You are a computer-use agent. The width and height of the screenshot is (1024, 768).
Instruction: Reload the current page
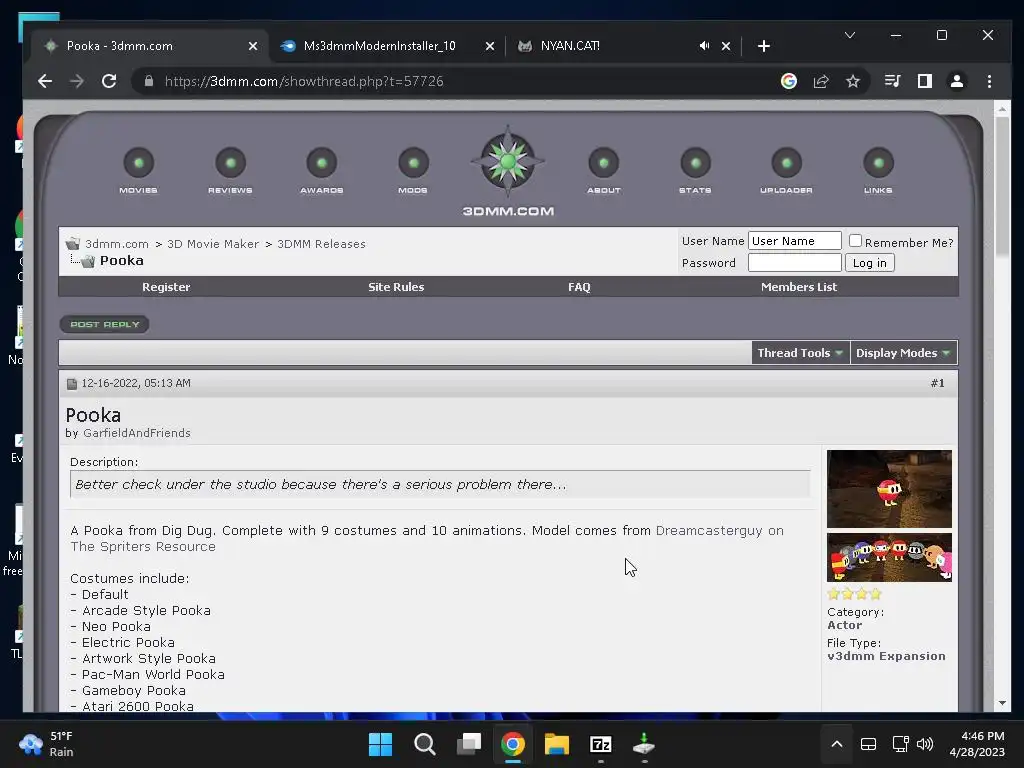tap(109, 81)
